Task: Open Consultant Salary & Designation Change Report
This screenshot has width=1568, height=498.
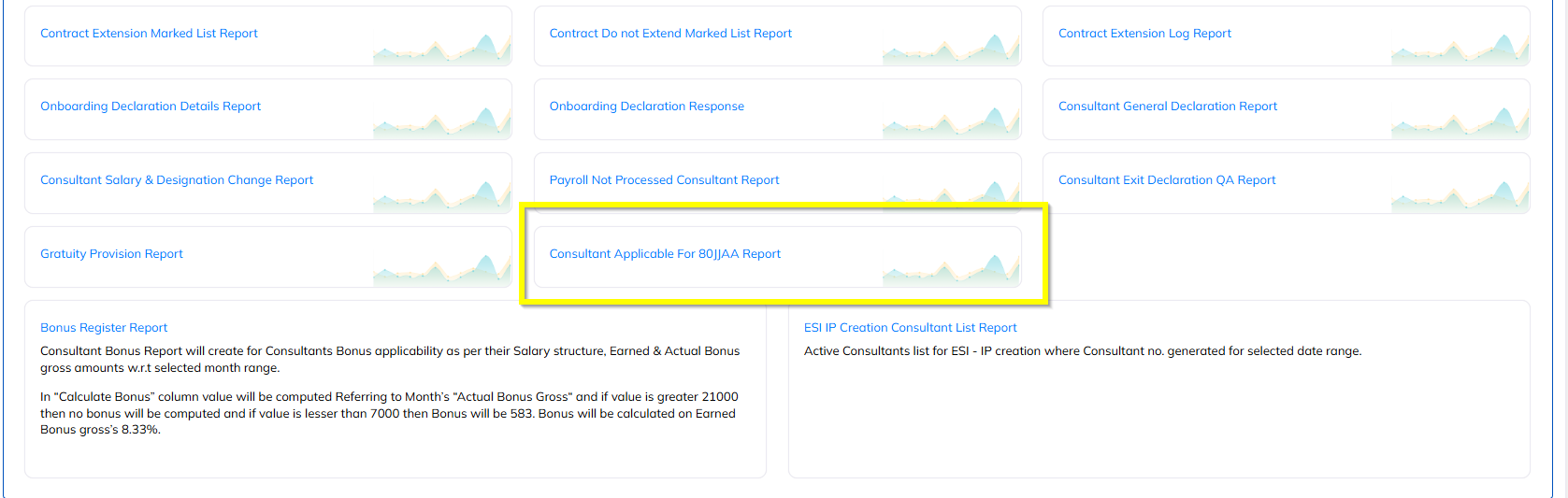Action: 177,180
